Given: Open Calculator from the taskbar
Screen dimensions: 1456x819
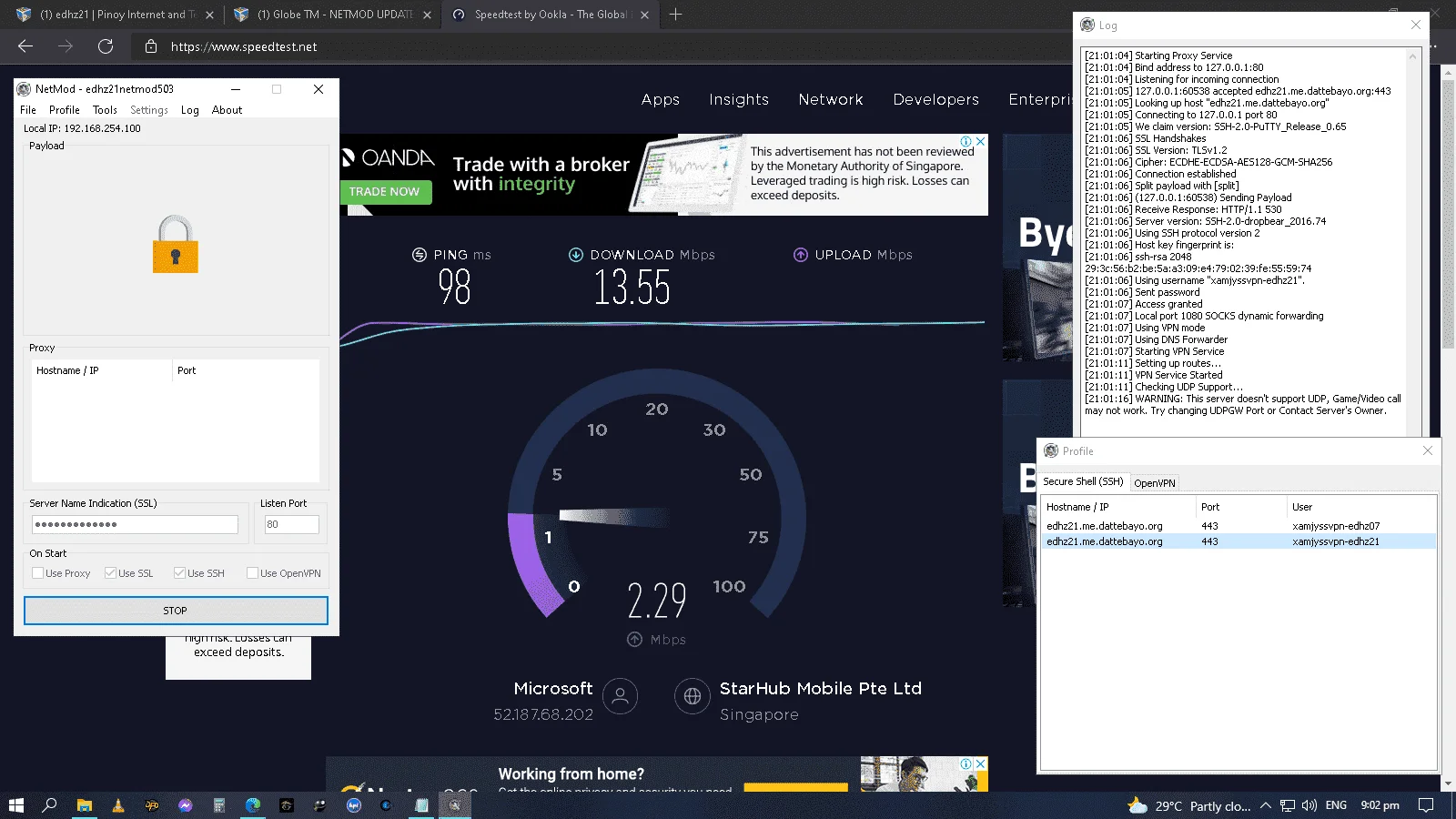Looking at the screenshot, I should tap(219, 805).
